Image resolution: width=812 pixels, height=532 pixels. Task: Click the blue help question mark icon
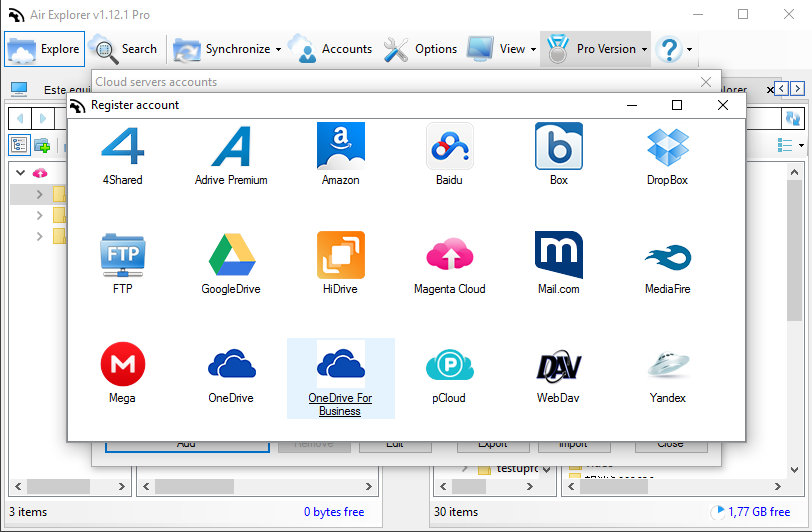669,49
